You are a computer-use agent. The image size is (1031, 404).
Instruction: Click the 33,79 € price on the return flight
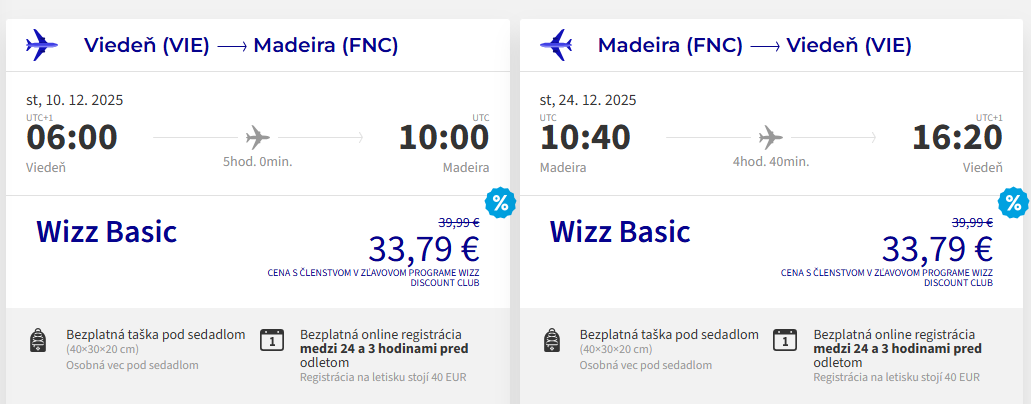pos(937,247)
